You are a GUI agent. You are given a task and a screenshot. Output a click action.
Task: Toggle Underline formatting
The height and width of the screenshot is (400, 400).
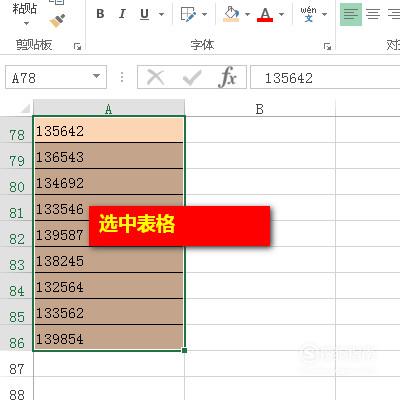(144, 14)
